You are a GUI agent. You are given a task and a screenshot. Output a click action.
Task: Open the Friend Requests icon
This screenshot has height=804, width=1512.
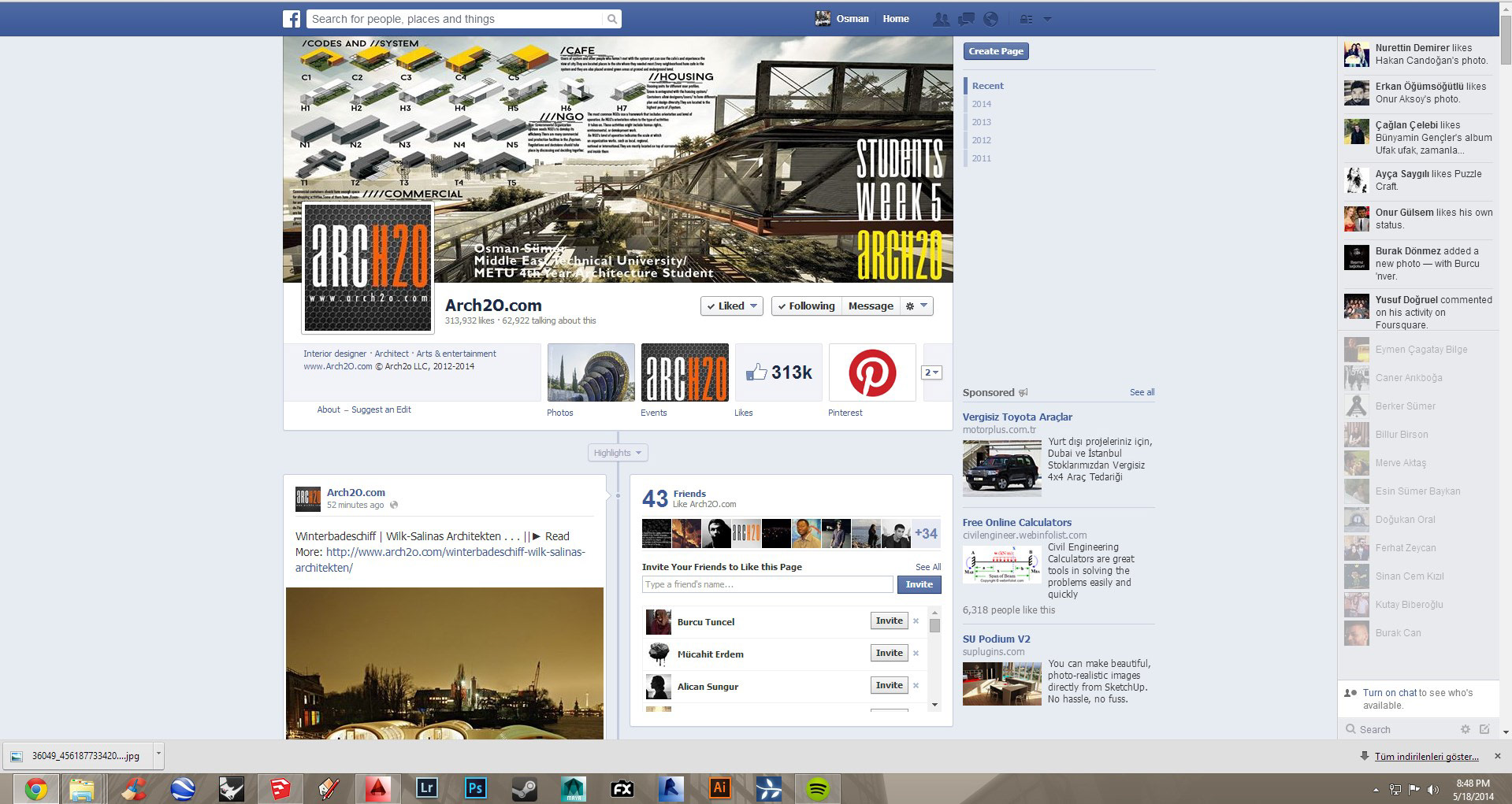(x=941, y=19)
